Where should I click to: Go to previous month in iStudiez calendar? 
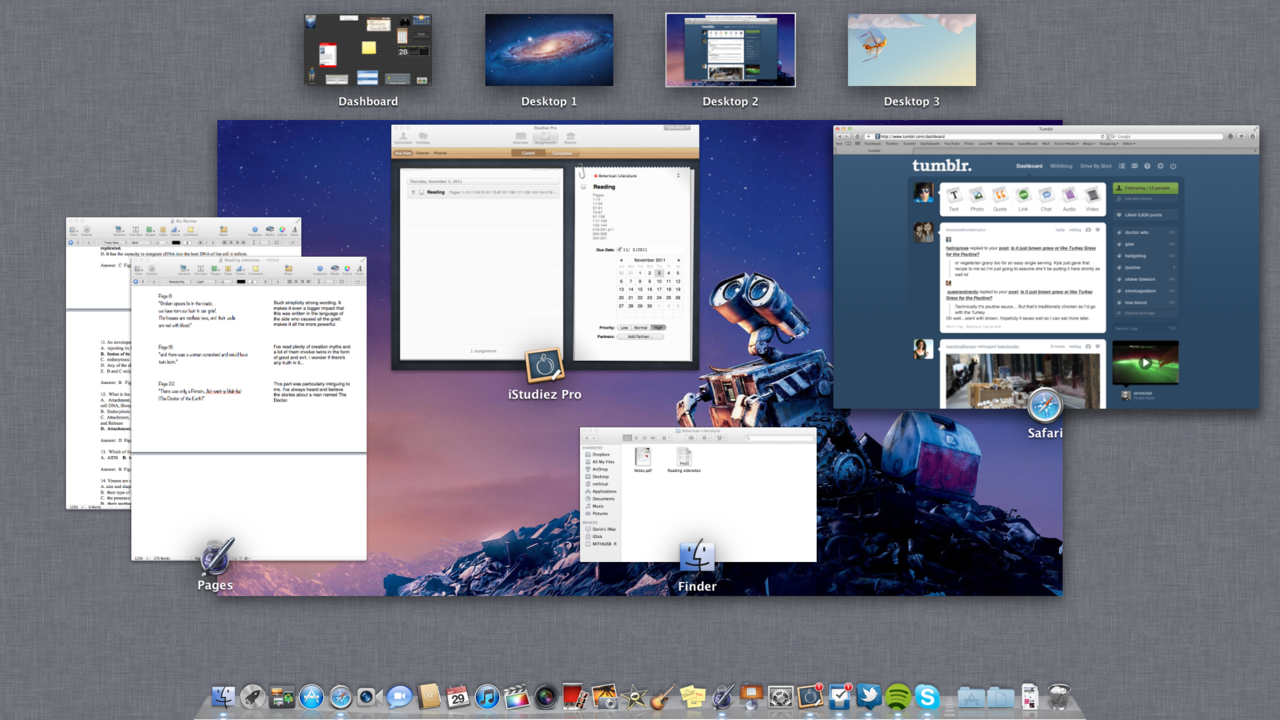pyautogui.click(x=621, y=260)
